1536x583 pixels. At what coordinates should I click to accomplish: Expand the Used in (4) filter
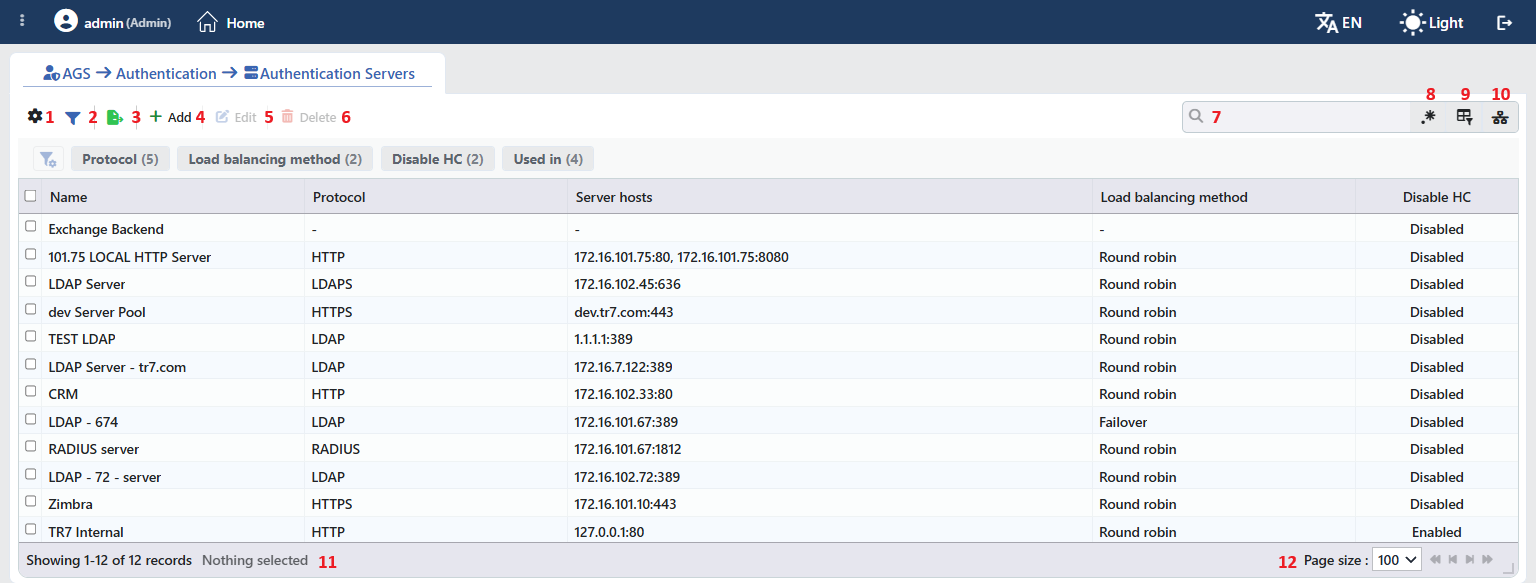click(x=548, y=159)
